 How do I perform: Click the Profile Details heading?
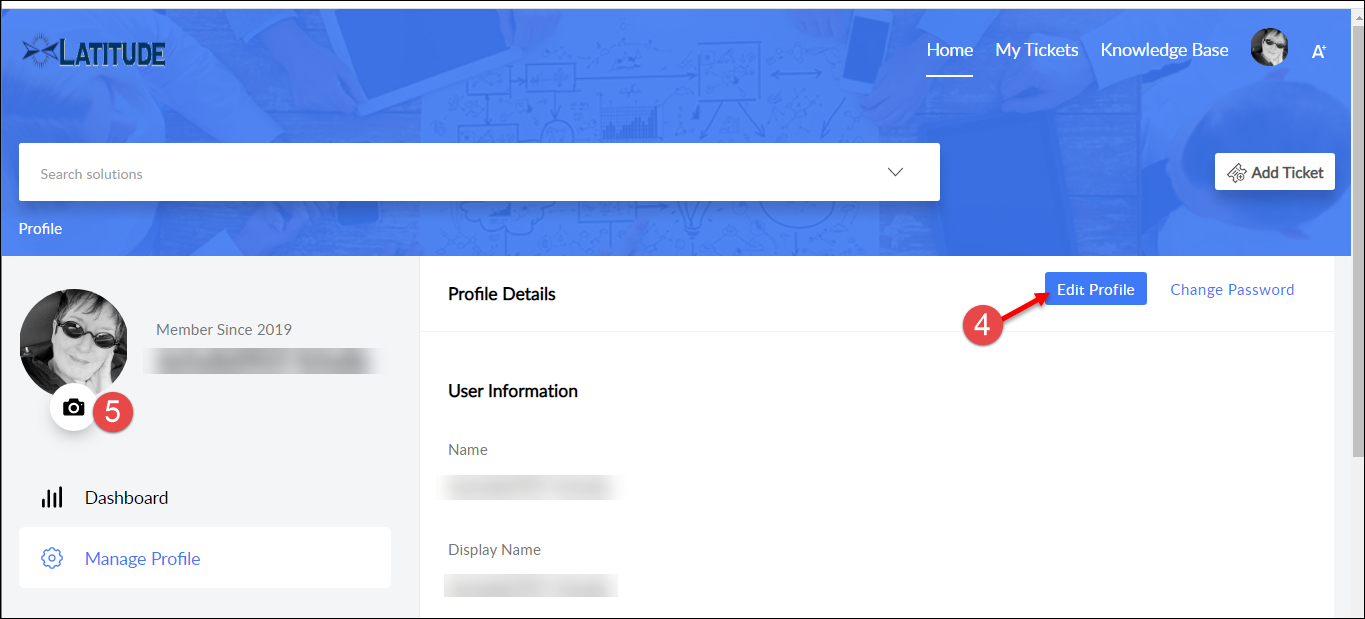502,294
